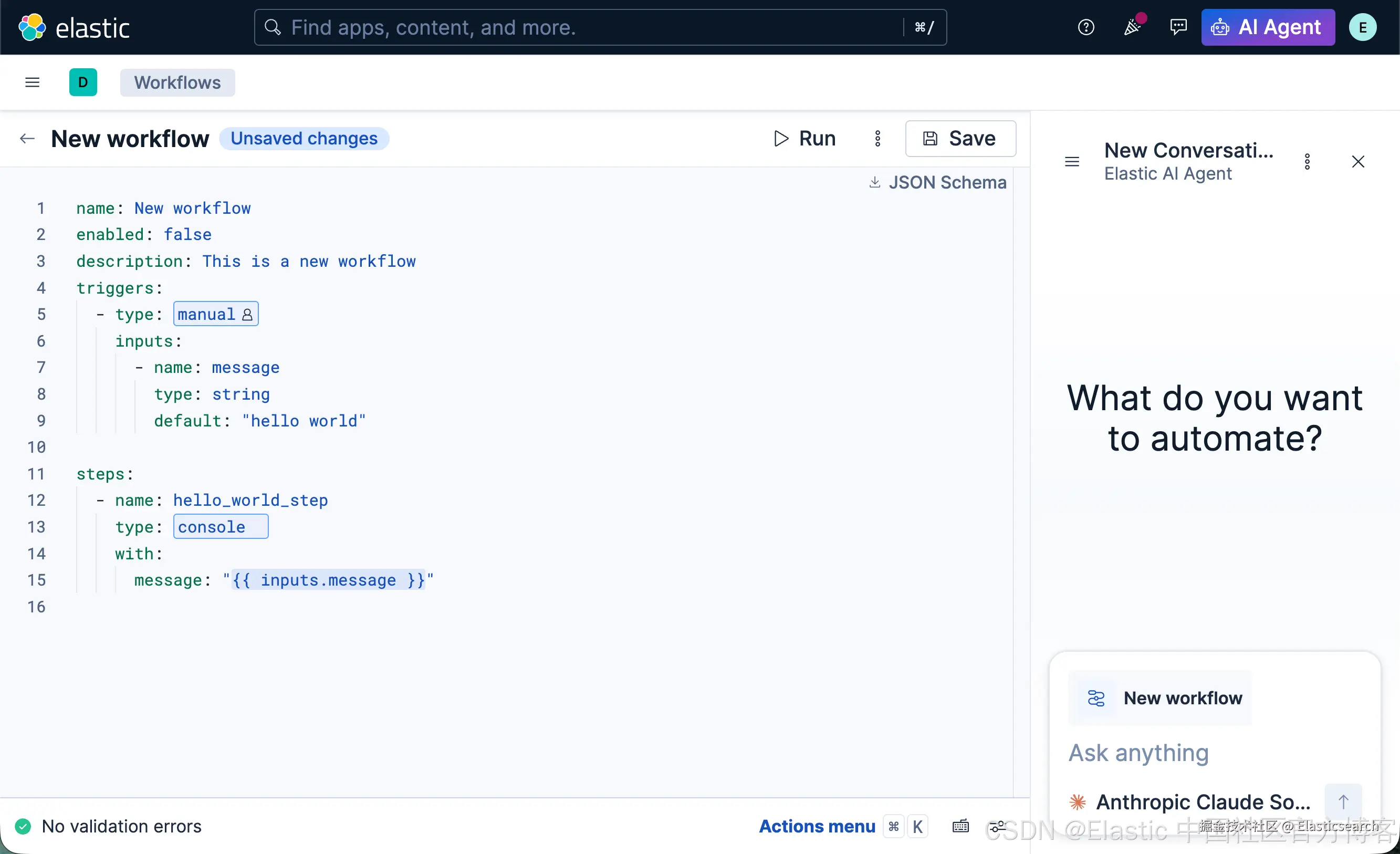
Task: Click the description line text
Action: 246,261
